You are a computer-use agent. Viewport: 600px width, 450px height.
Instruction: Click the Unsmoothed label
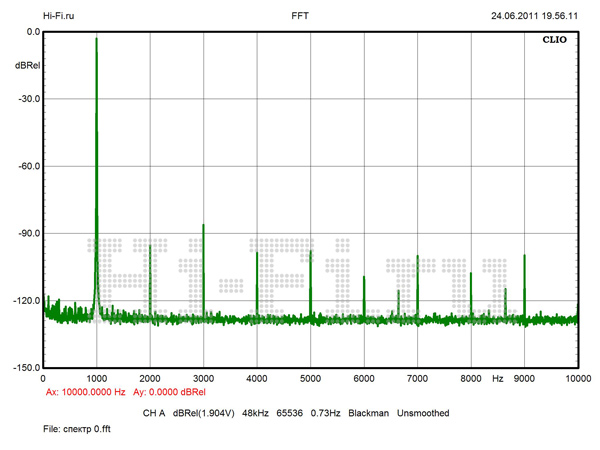click(x=424, y=413)
